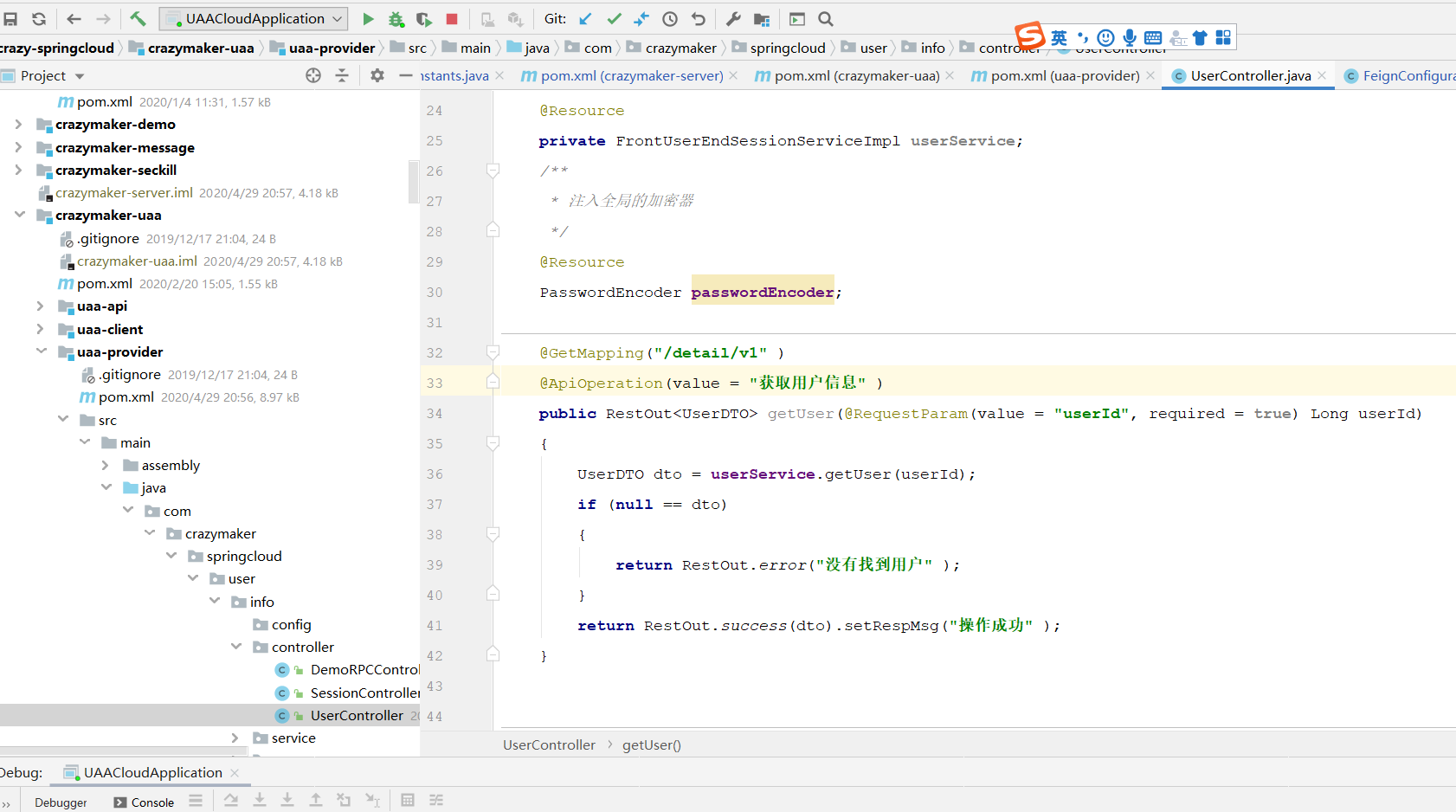The image size is (1456, 812).
Task: Synchronize files using the refresh icon
Action: coord(39,19)
